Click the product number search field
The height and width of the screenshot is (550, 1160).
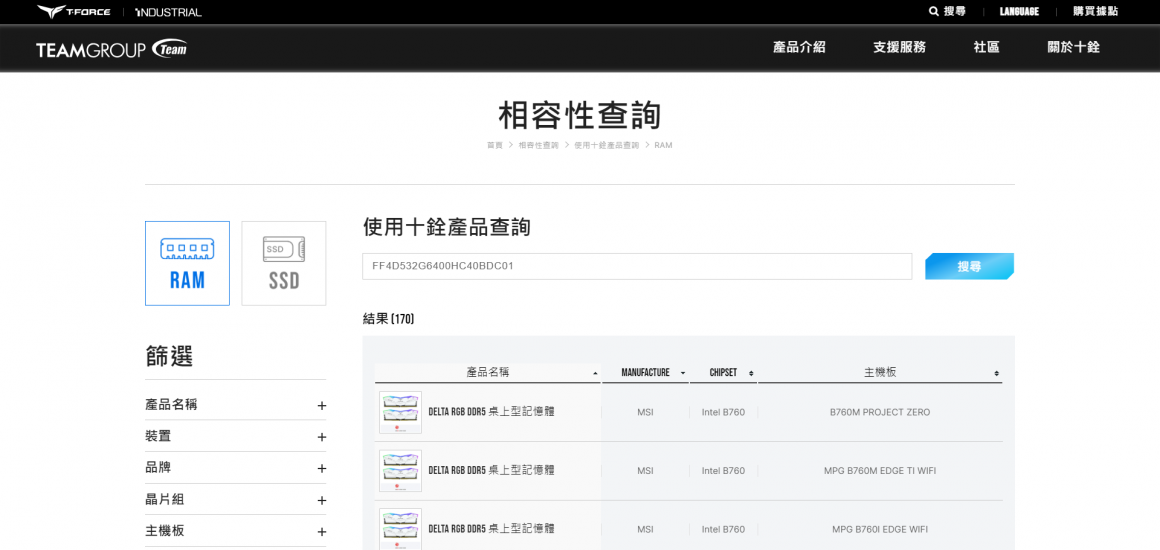coord(636,266)
